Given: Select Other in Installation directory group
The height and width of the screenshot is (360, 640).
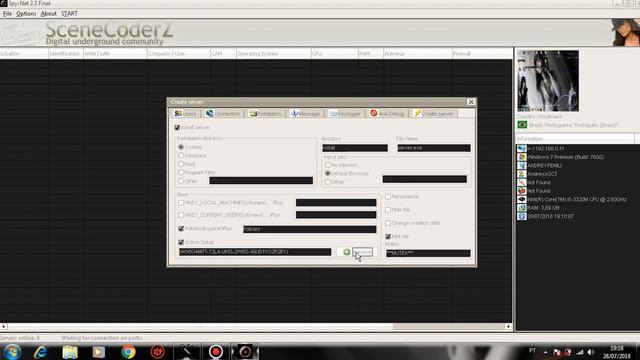Looking at the screenshot, I should (x=181, y=181).
